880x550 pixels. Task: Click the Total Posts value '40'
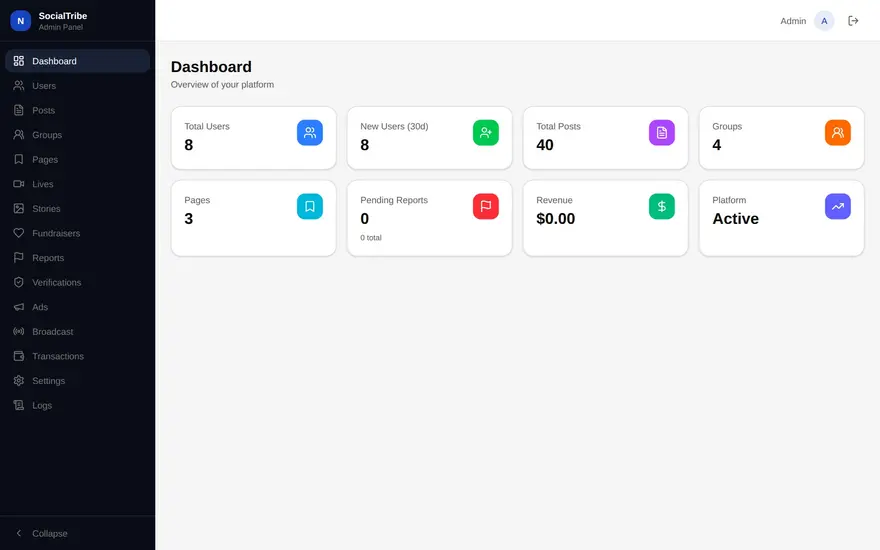tap(544, 145)
